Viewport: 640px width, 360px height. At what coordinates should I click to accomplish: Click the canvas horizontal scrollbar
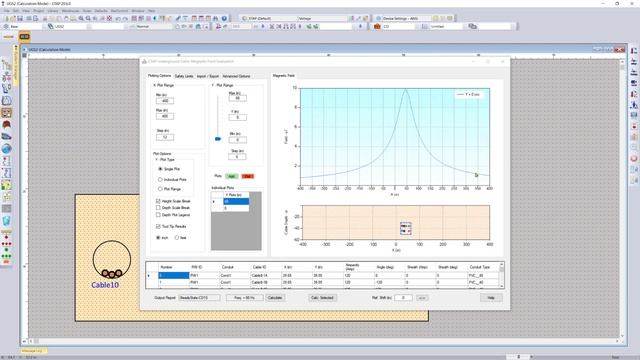tap(324, 341)
